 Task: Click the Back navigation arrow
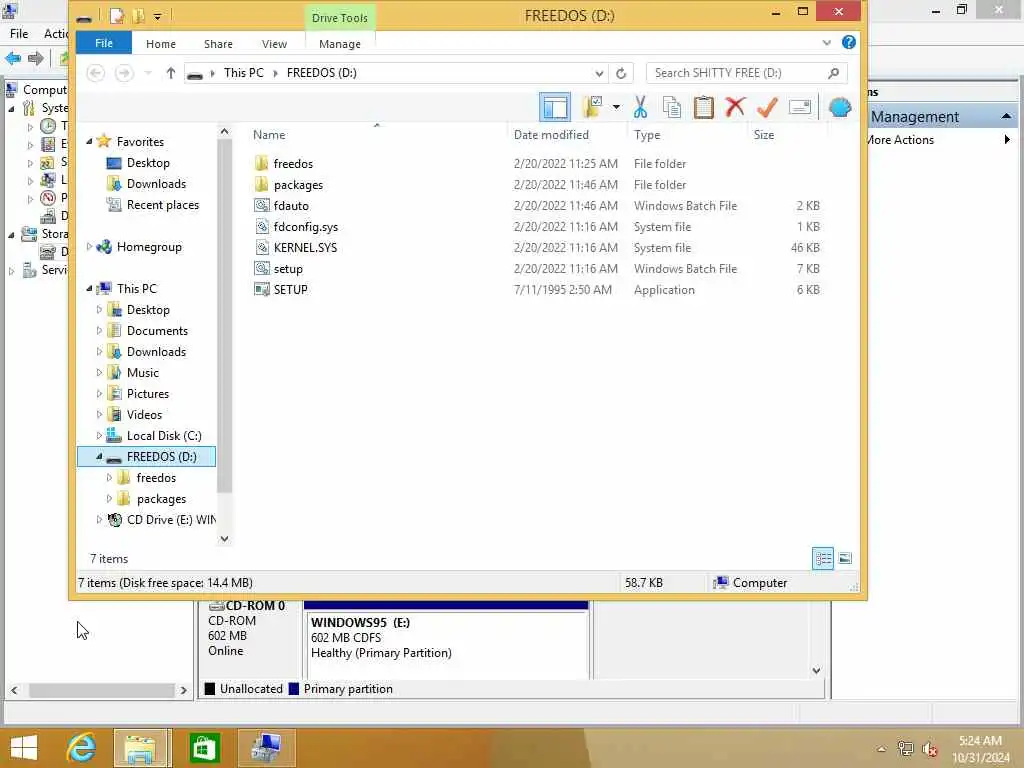pyautogui.click(x=95, y=73)
